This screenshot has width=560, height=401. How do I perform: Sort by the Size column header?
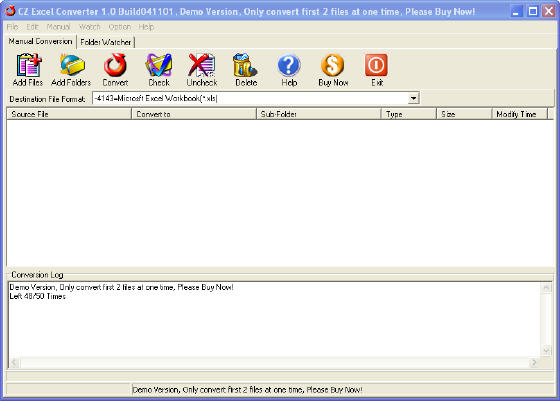pos(464,114)
